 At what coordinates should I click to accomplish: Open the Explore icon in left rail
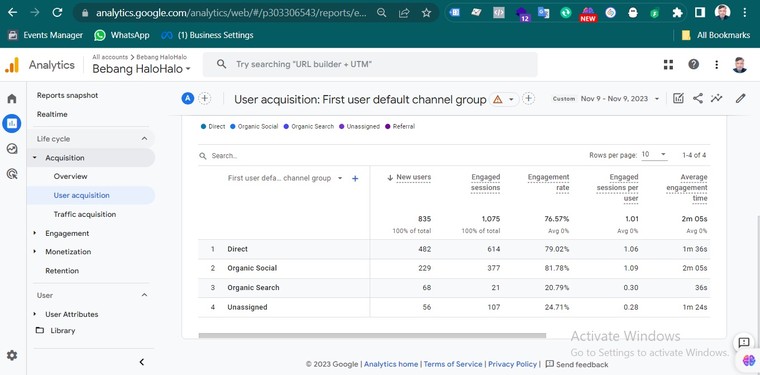coord(12,149)
